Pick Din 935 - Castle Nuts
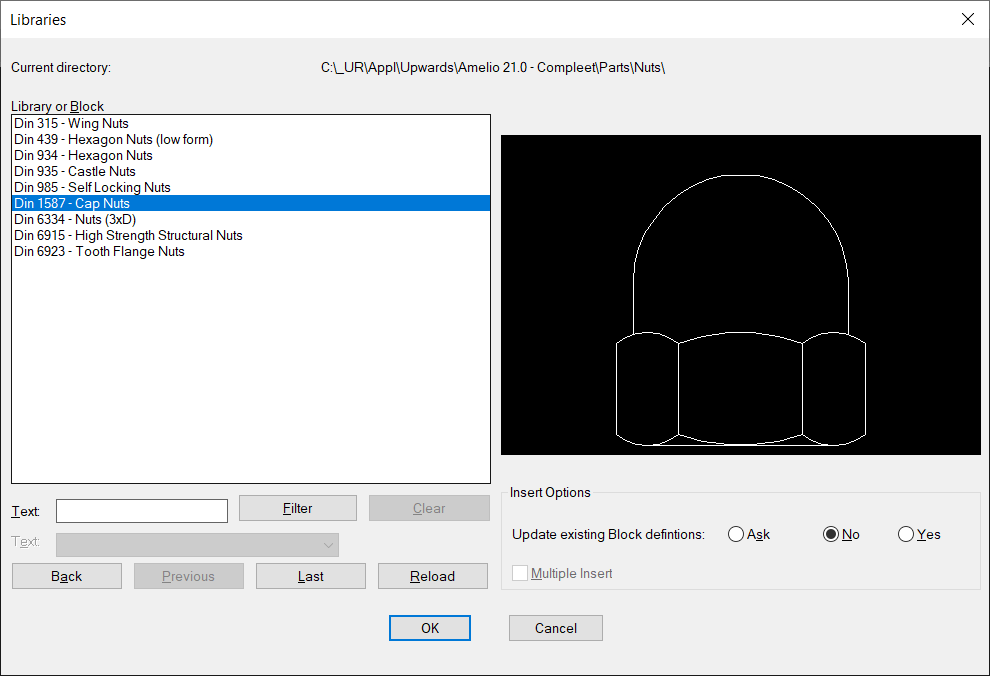 tap(251, 171)
